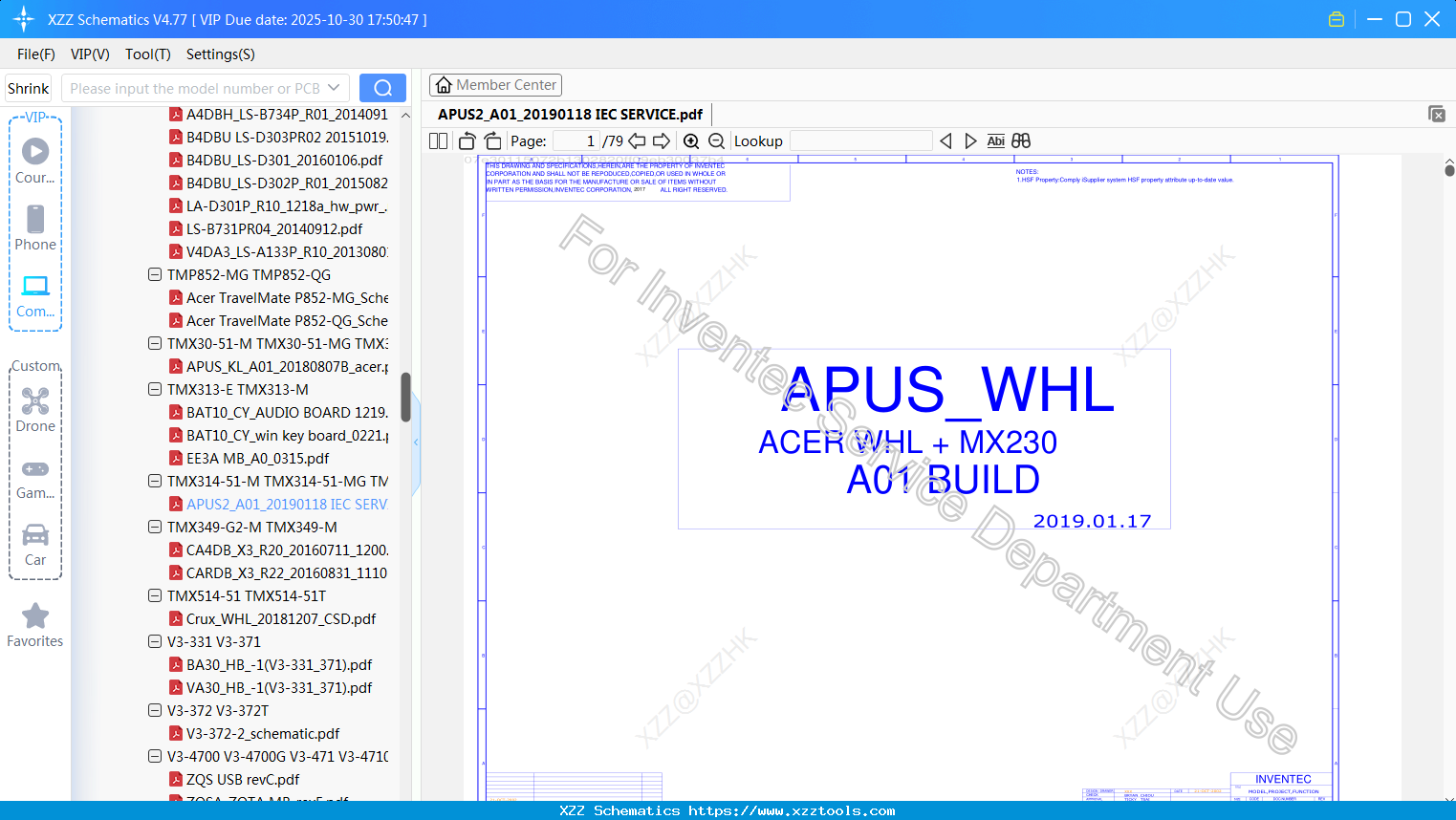Image resolution: width=1456 pixels, height=820 pixels.
Task: Open ZQS USB revC.pdf
Action: tap(234, 780)
